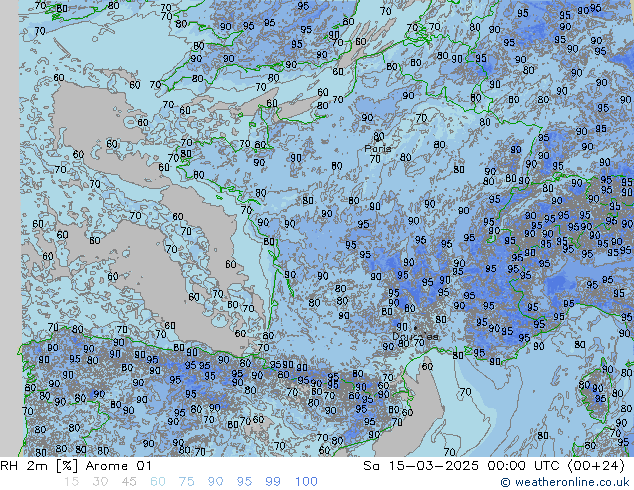
Task: Click legend value 100
Action: [306, 482]
